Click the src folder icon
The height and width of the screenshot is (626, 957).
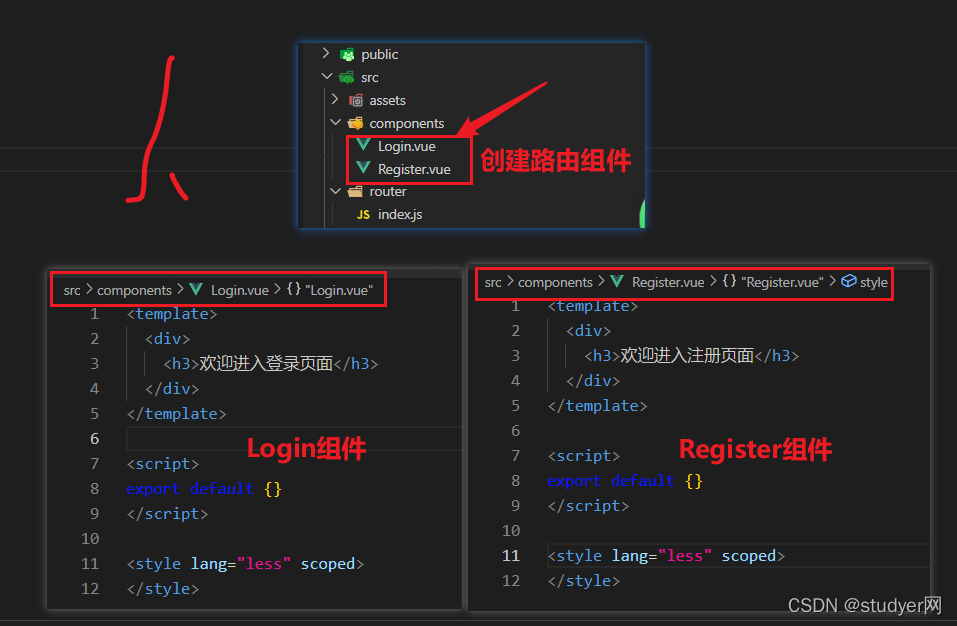pyautogui.click(x=347, y=77)
